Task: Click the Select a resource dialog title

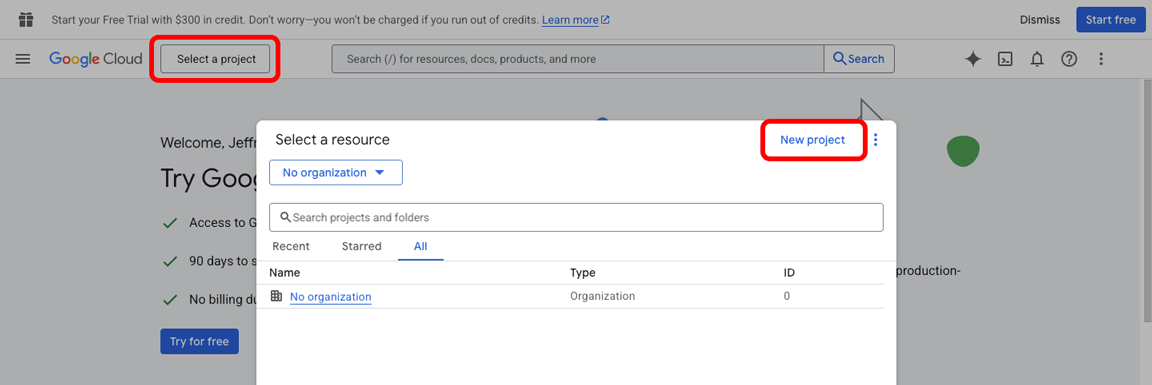Action: [332, 140]
